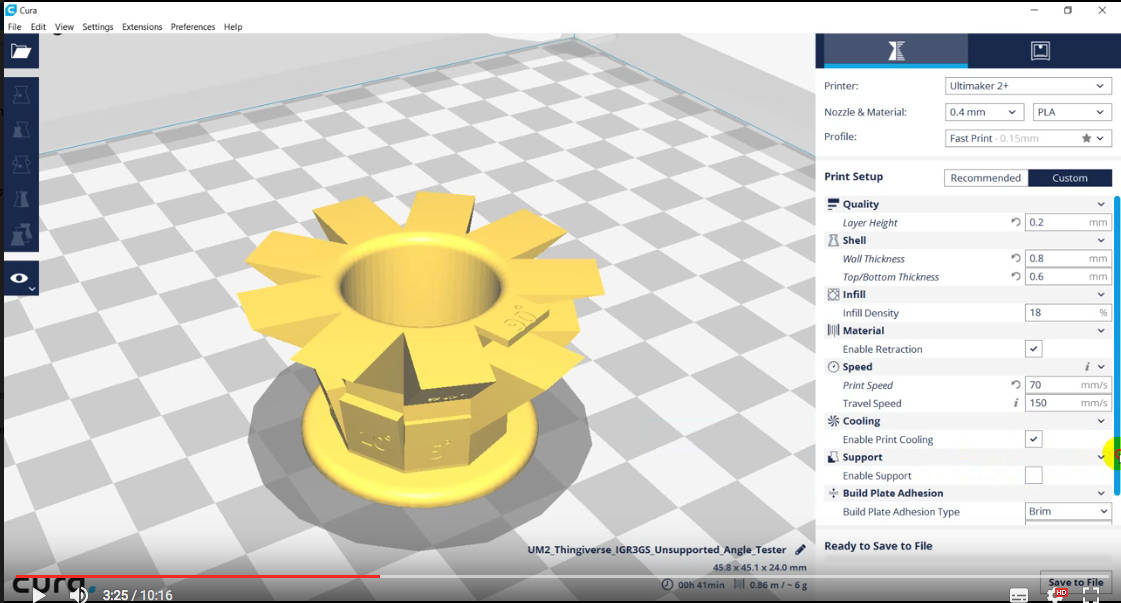Click the Cooling fan icon
The height and width of the screenshot is (603, 1121).
(x=833, y=421)
